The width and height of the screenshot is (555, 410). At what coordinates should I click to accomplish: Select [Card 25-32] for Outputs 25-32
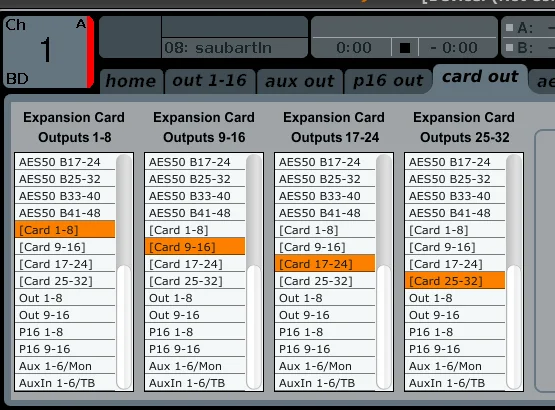coord(455,281)
